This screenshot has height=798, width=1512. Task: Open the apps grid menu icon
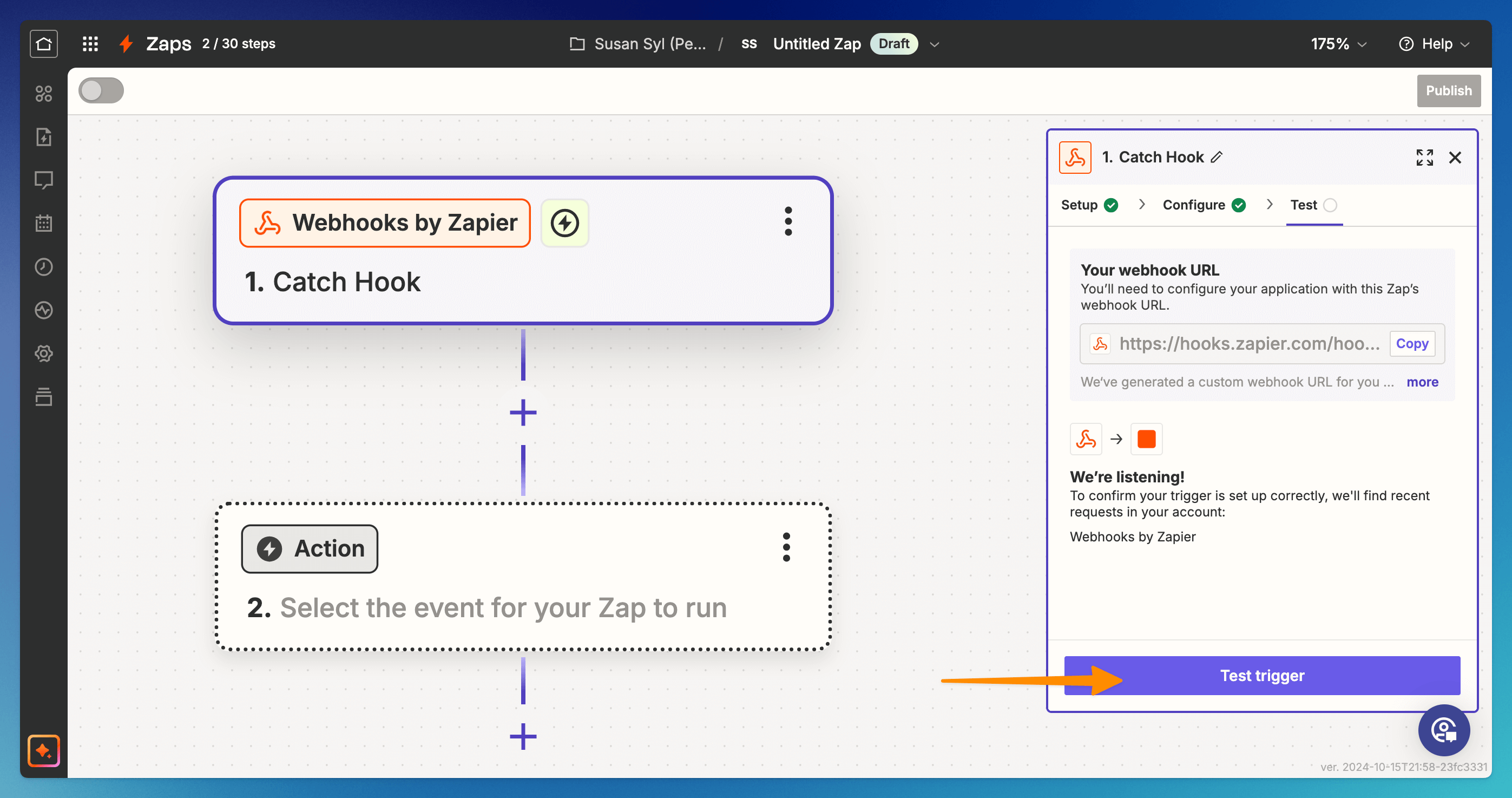tap(90, 44)
